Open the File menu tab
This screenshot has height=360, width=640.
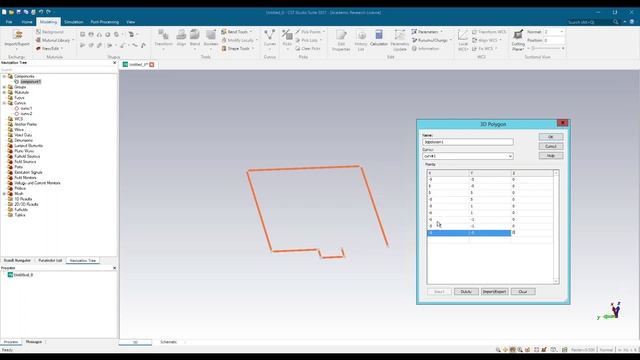9,22
